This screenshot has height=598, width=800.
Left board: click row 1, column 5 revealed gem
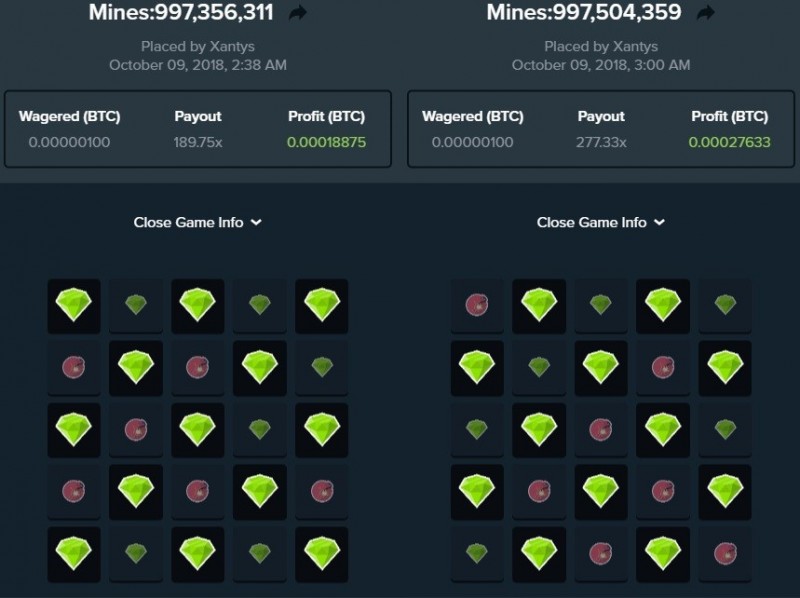pyautogui.click(x=321, y=306)
